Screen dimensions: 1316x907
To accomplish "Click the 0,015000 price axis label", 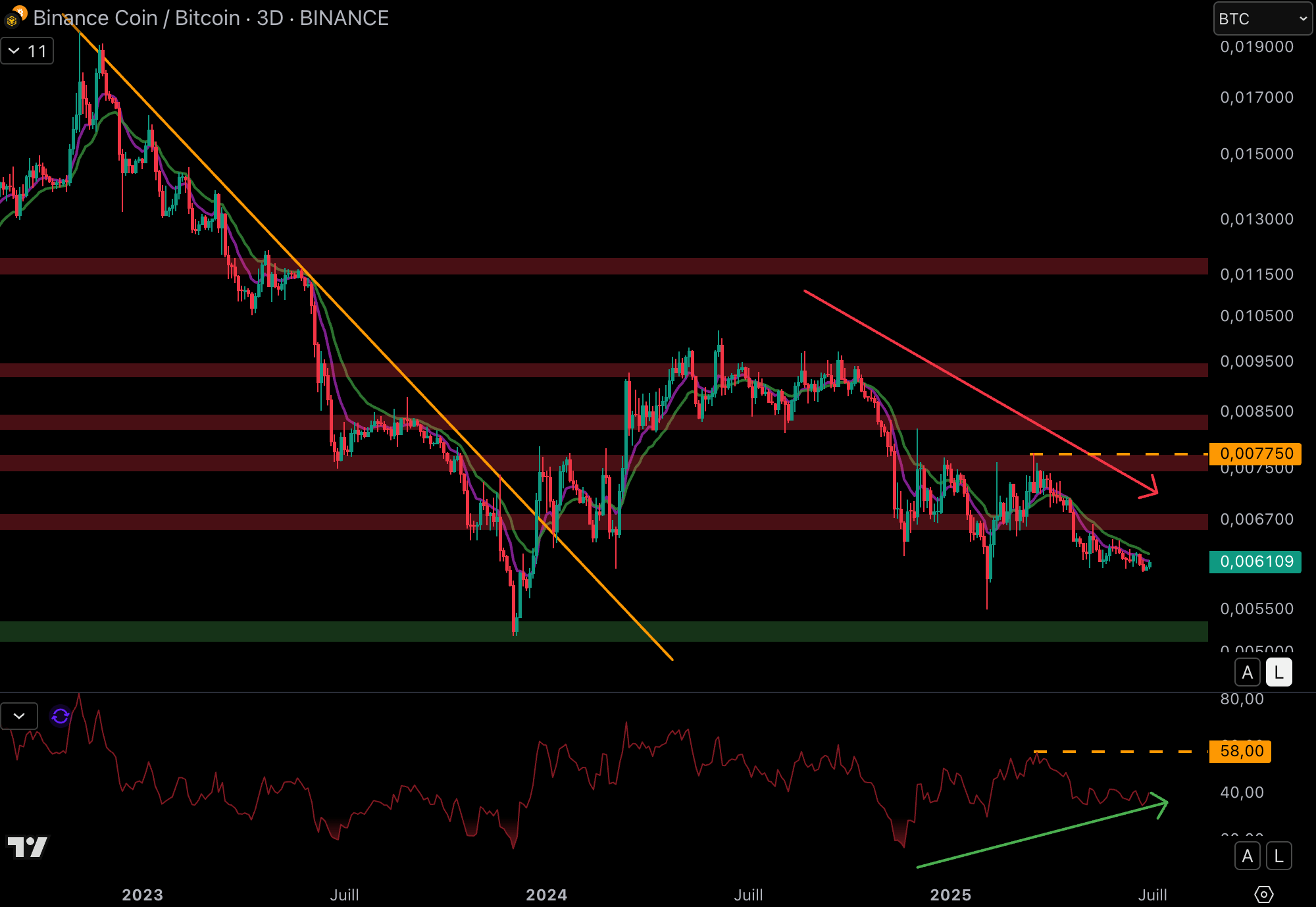I will pyautogui.click(x=1257, y=154).
